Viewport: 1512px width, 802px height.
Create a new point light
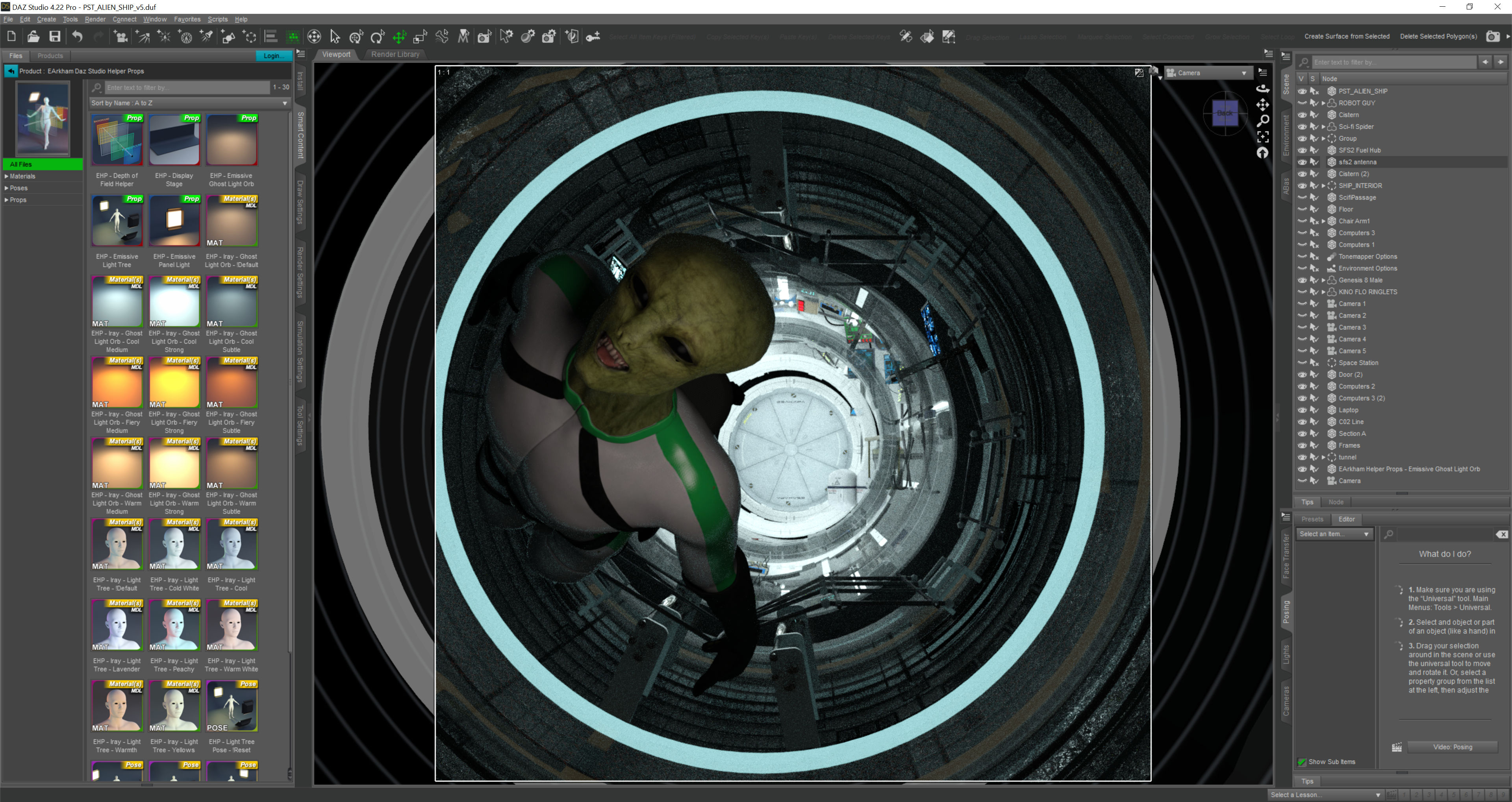point(164,36)
